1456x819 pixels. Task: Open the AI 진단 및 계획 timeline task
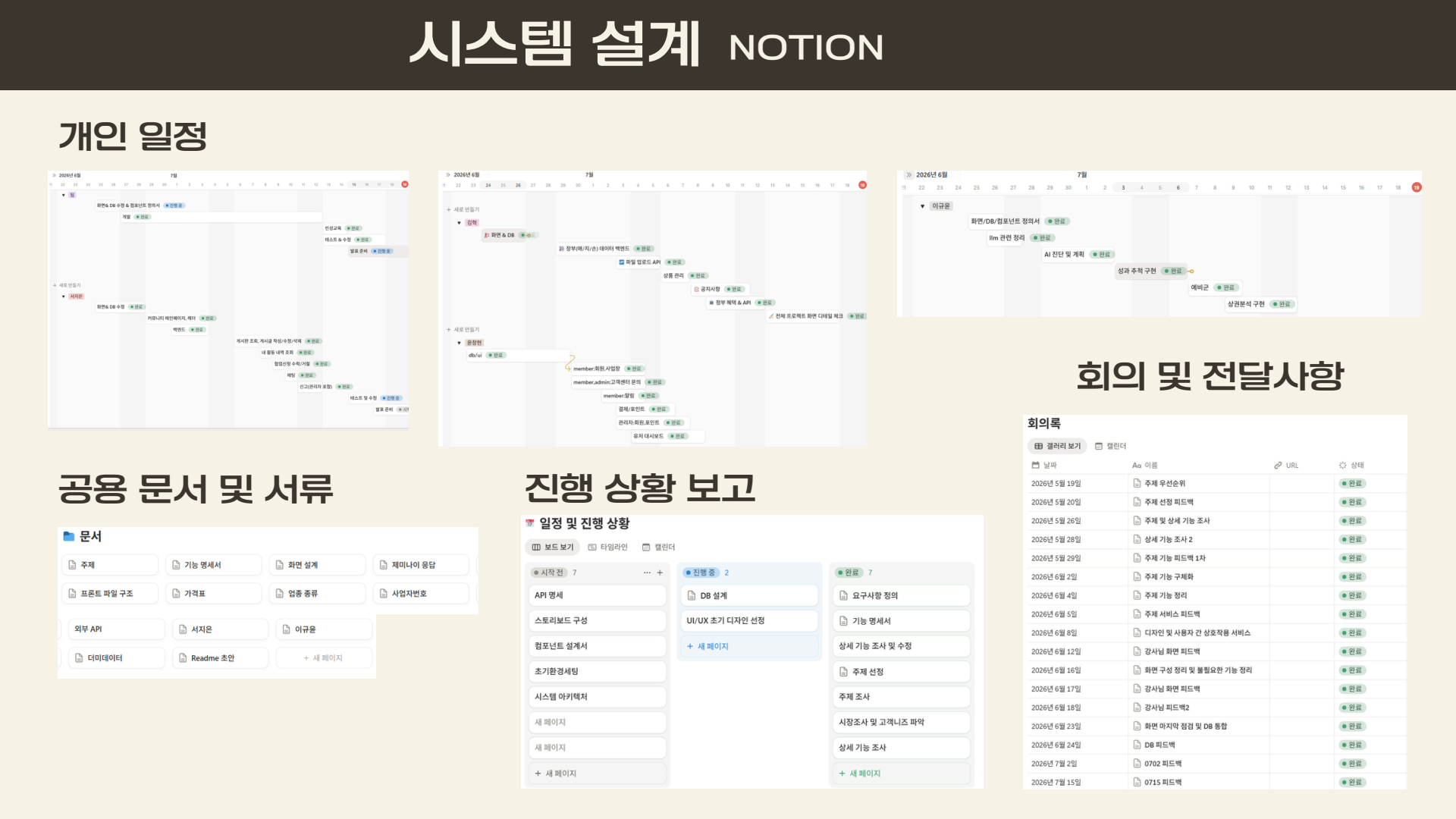[x=1078, y=255]
